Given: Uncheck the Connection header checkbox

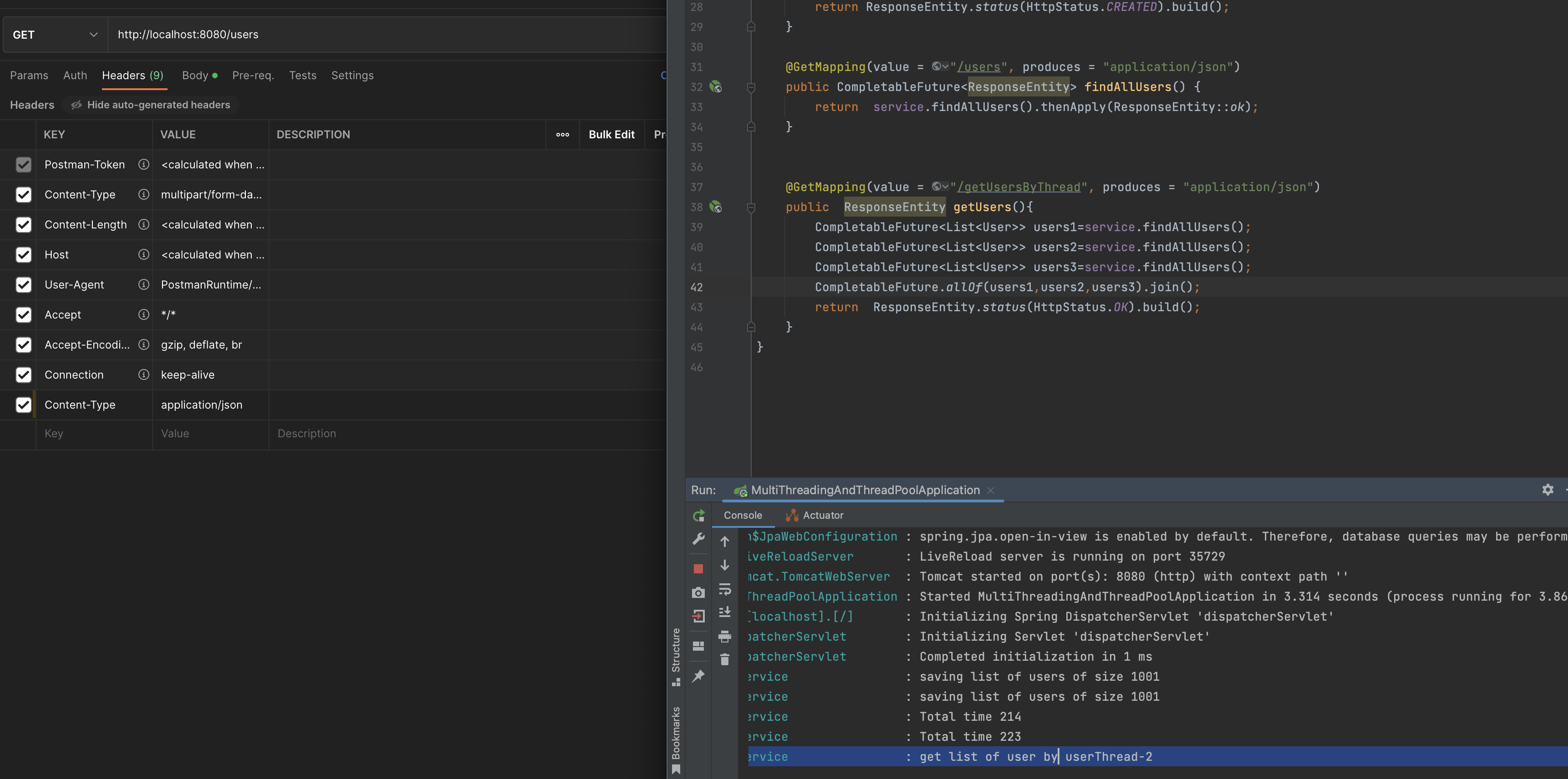Looking at the screenshot, I should (24, 374).
